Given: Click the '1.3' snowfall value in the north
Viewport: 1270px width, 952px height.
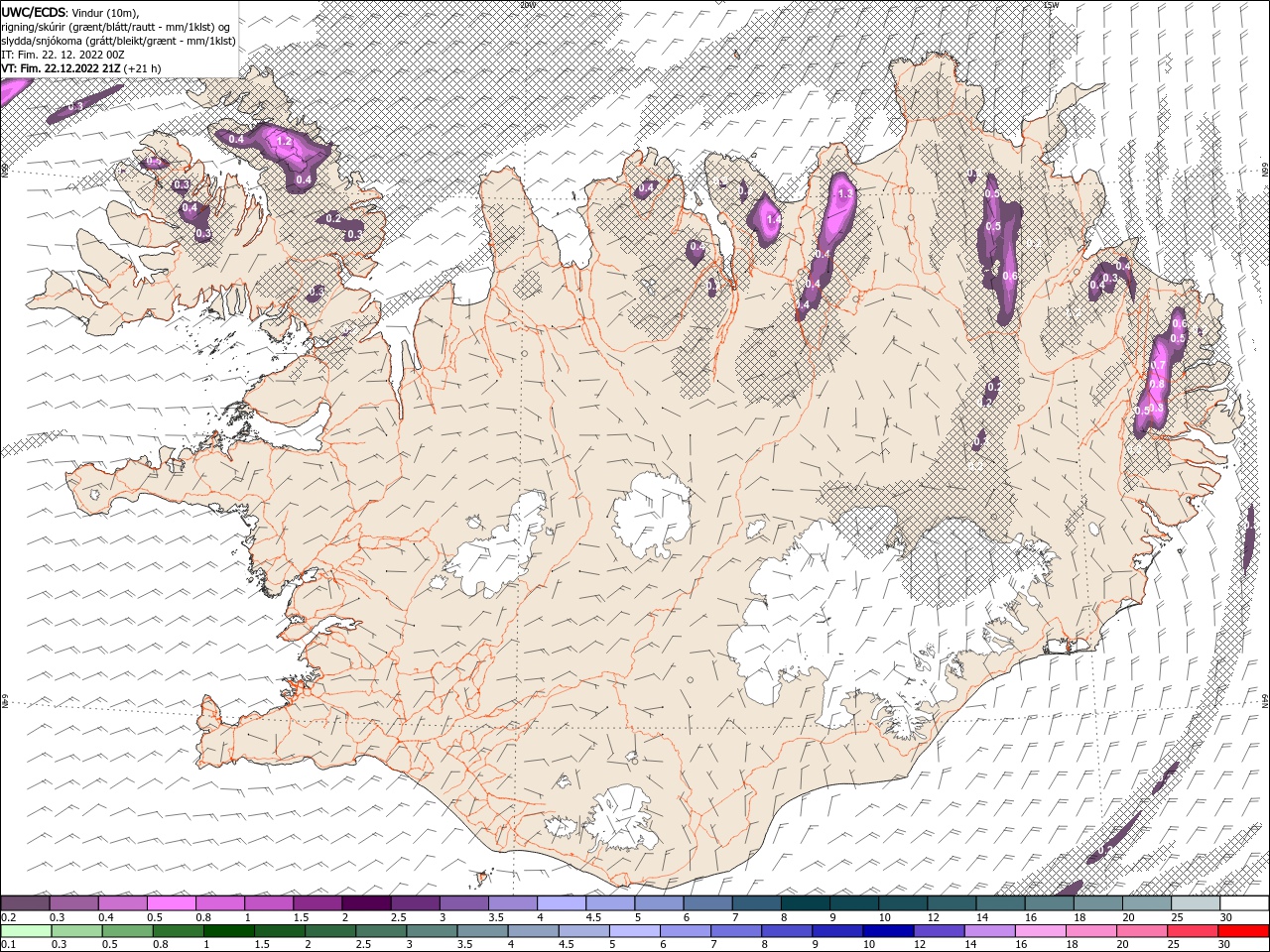Looking at the screenshot, I should (845, 193).
